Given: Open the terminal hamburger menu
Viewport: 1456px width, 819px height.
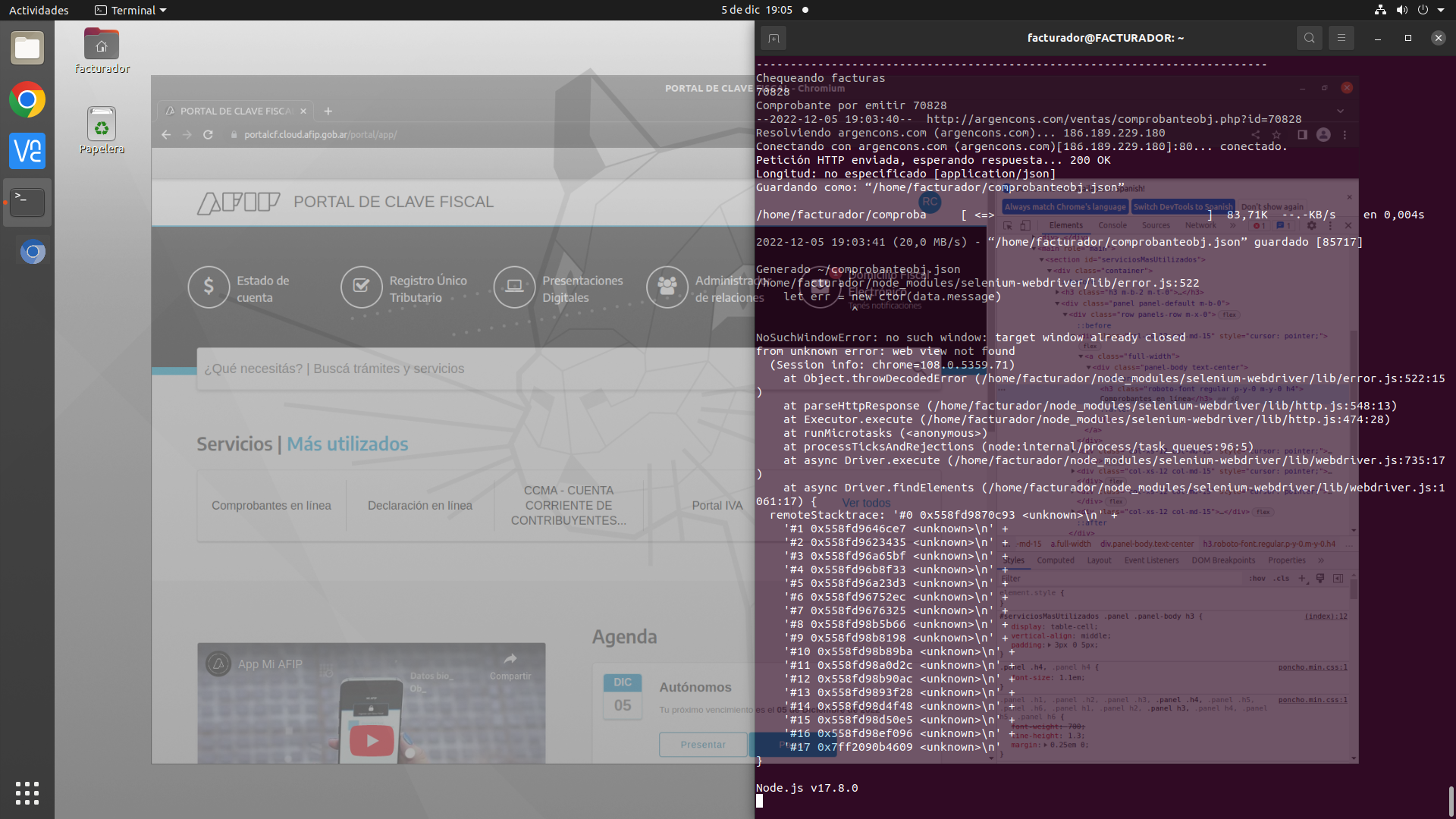Looking at the screenshot, I should [1341, 38].
